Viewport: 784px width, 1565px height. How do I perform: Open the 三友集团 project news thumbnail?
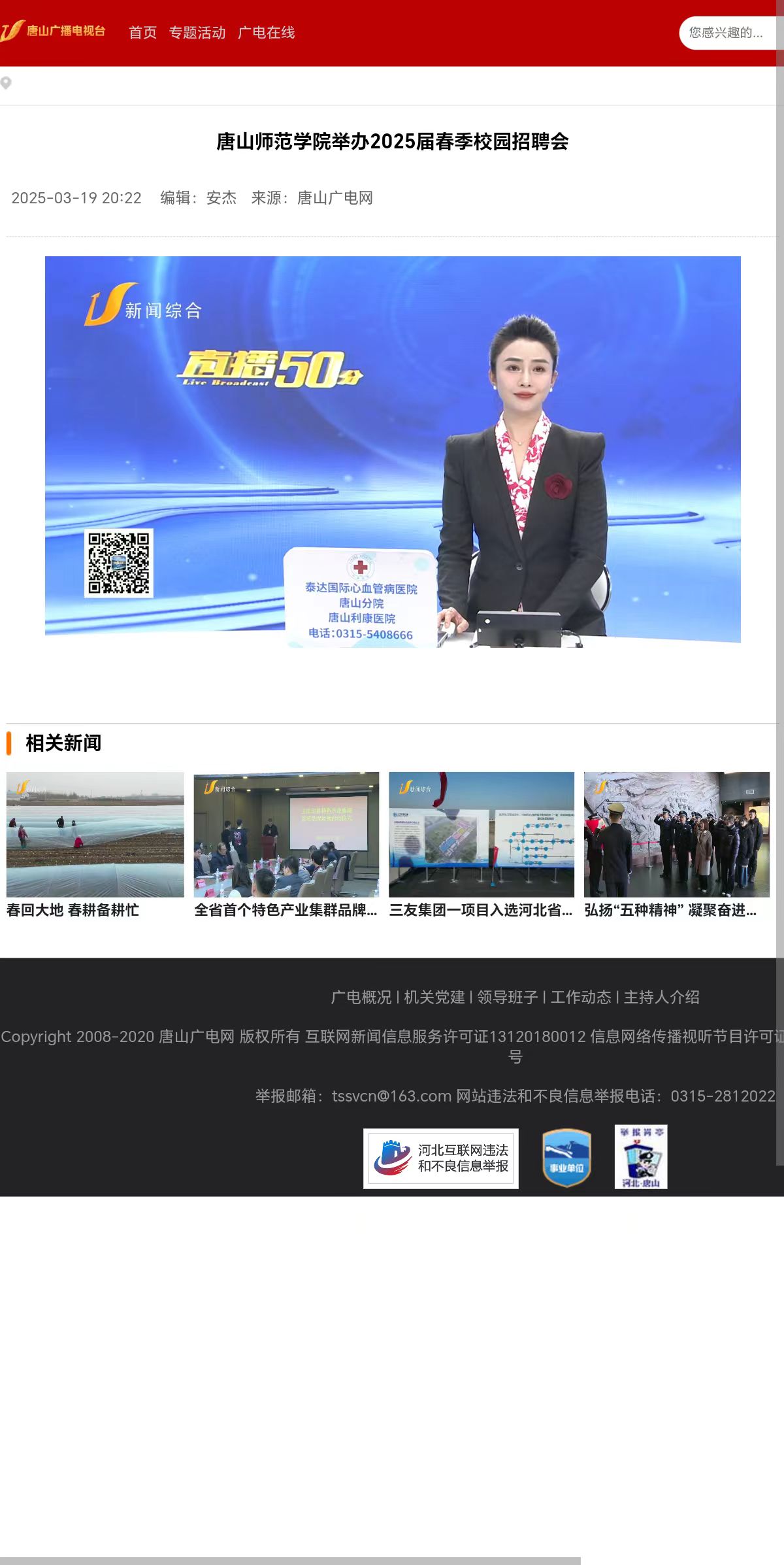[x=481, y=834]
